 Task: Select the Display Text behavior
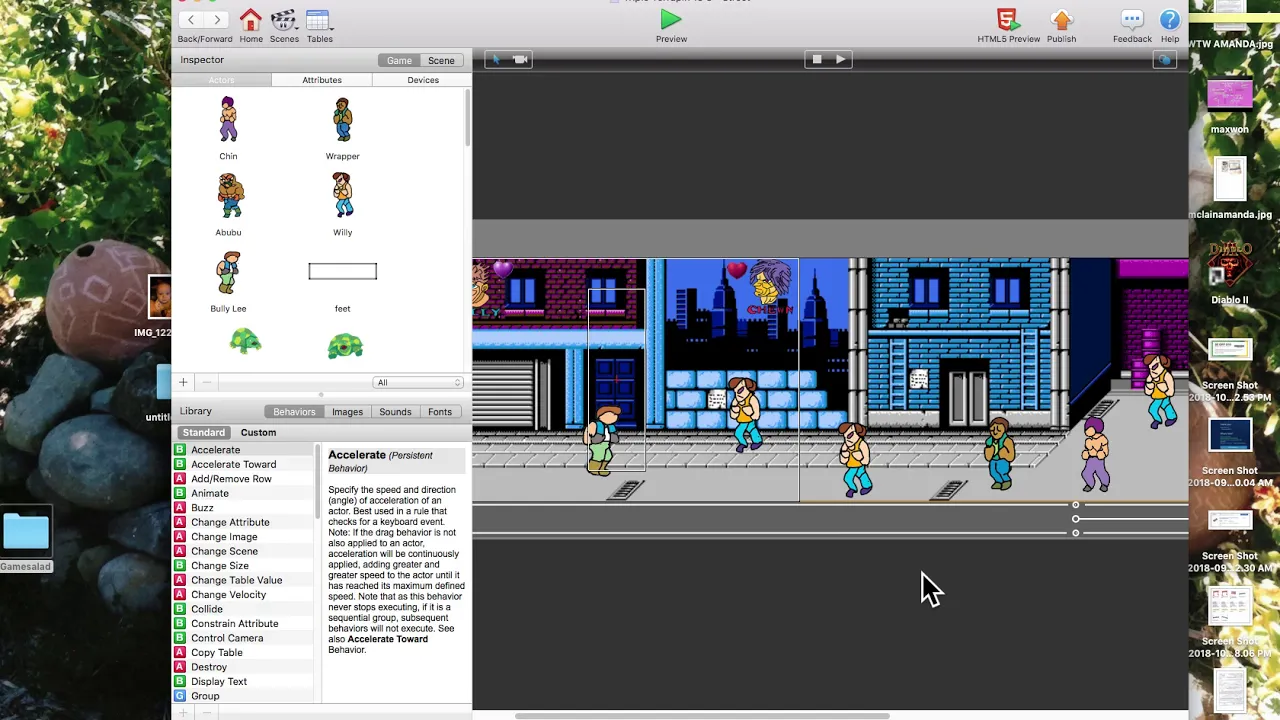244,682
